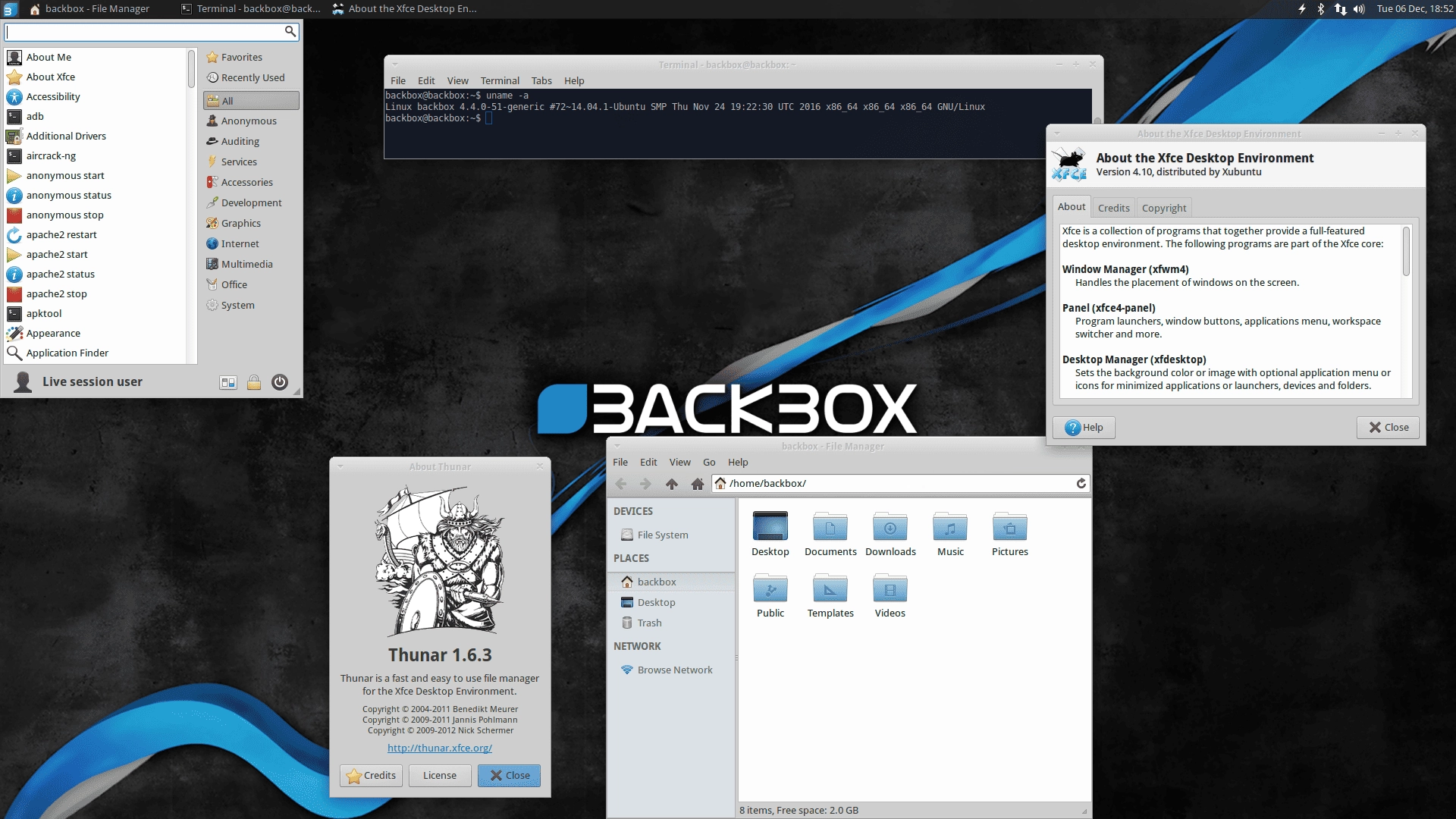This screenshot has height=819, width=1456.
Task: Select the Development category
Action: pos(251,202)
